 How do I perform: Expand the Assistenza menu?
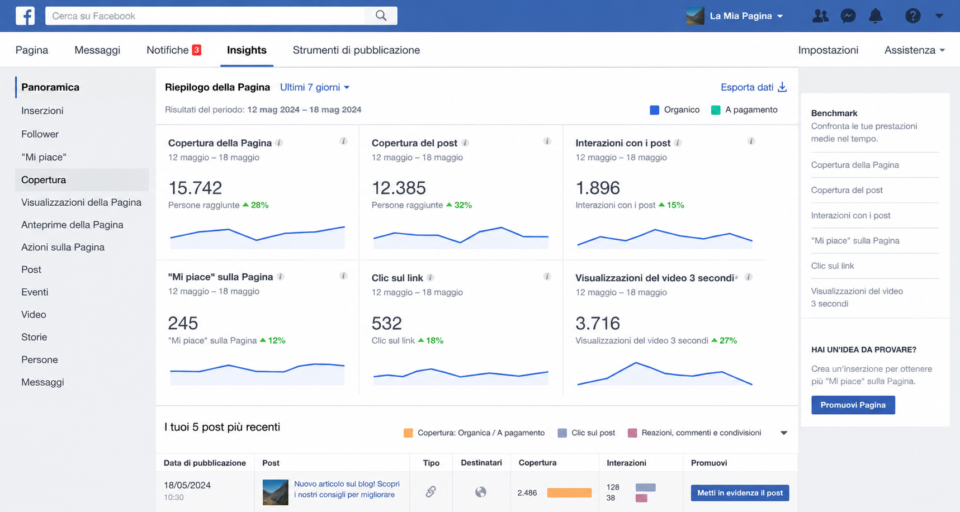[x=914, y=50]
